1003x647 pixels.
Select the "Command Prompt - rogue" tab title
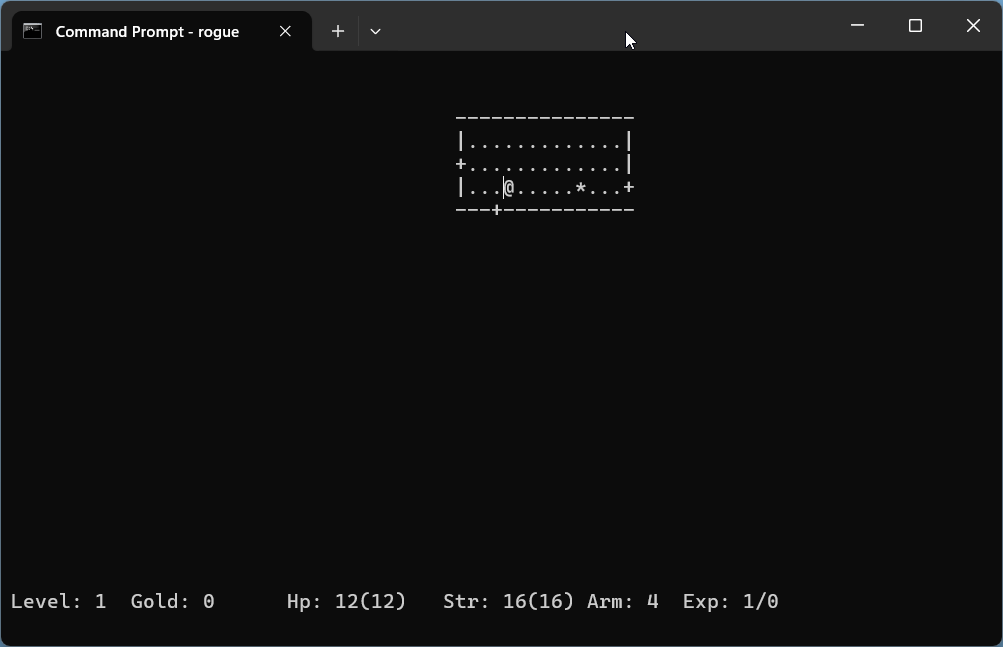(x=147, y=31)
